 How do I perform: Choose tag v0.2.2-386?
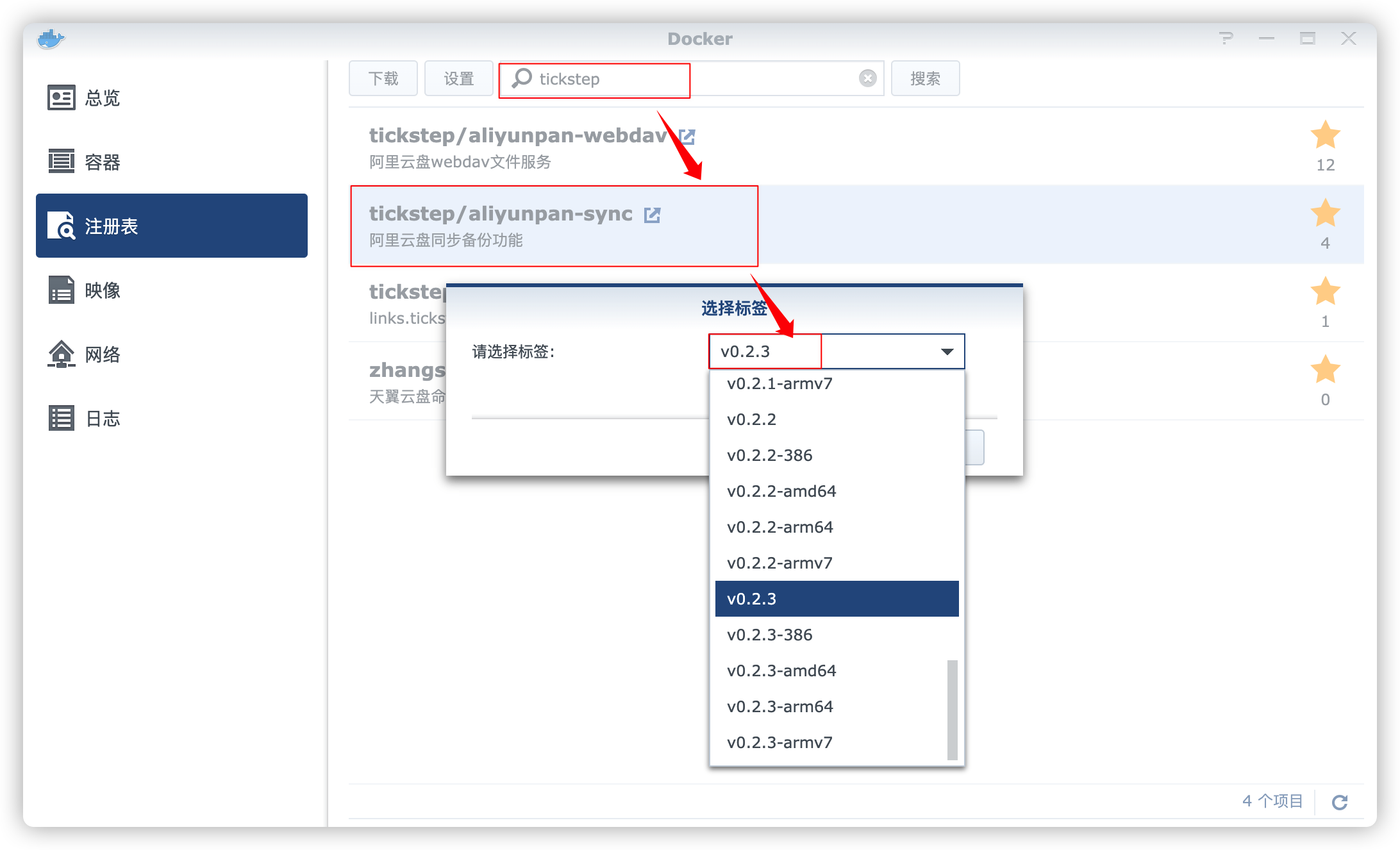[x=837, y=455]
